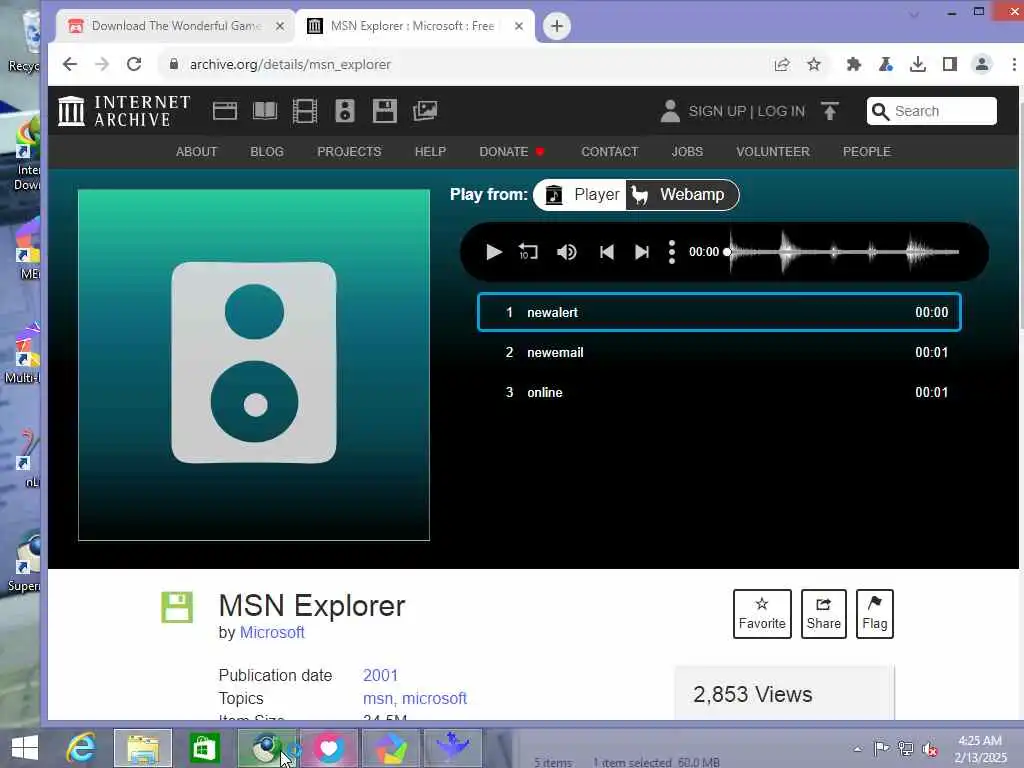Image resolution: width=1024 pixels, height=768 pixels.
Task: Open browser downloads icon
Action: pos(918,64)
